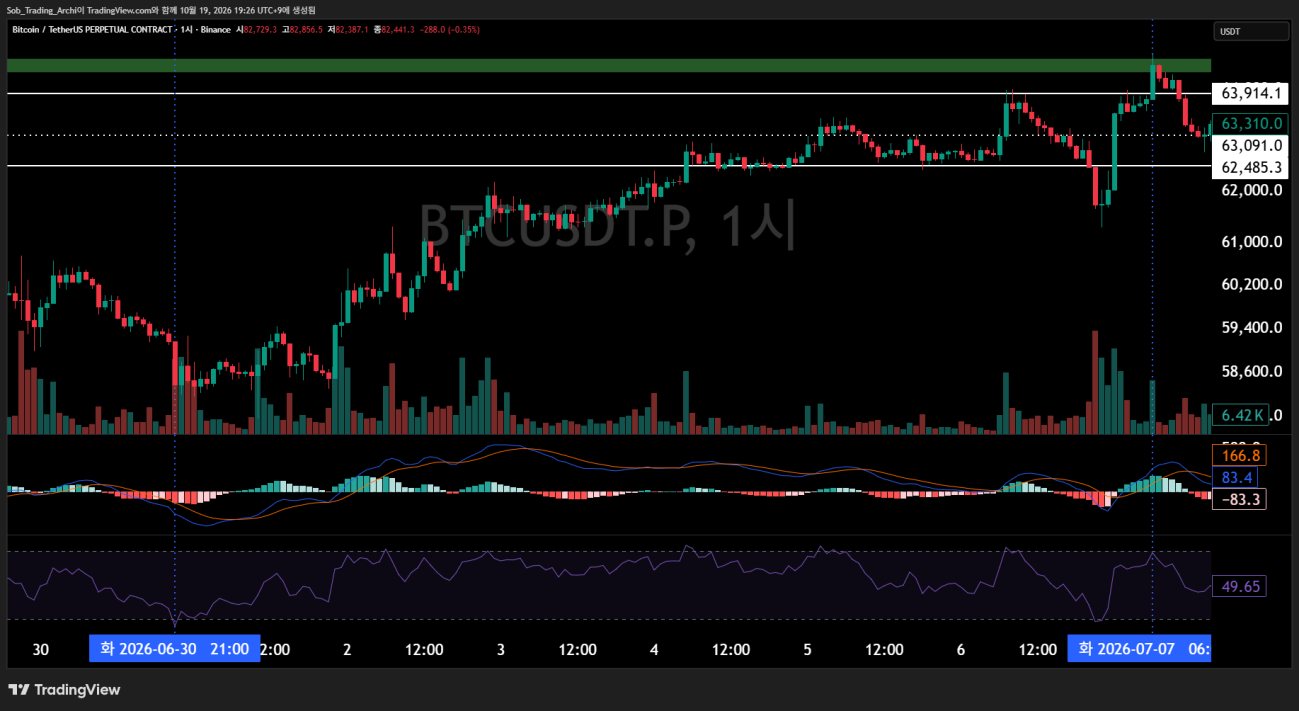
Task: Click the 화 2026-06-30 21:00 date marker
Action: pos(174,649)
